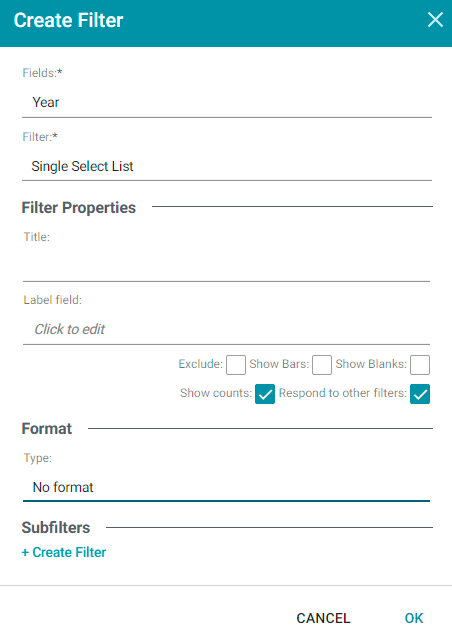Check the Show Blanks checkbox
The height and width of the screenshot is (635, 452).
point(420,365)
